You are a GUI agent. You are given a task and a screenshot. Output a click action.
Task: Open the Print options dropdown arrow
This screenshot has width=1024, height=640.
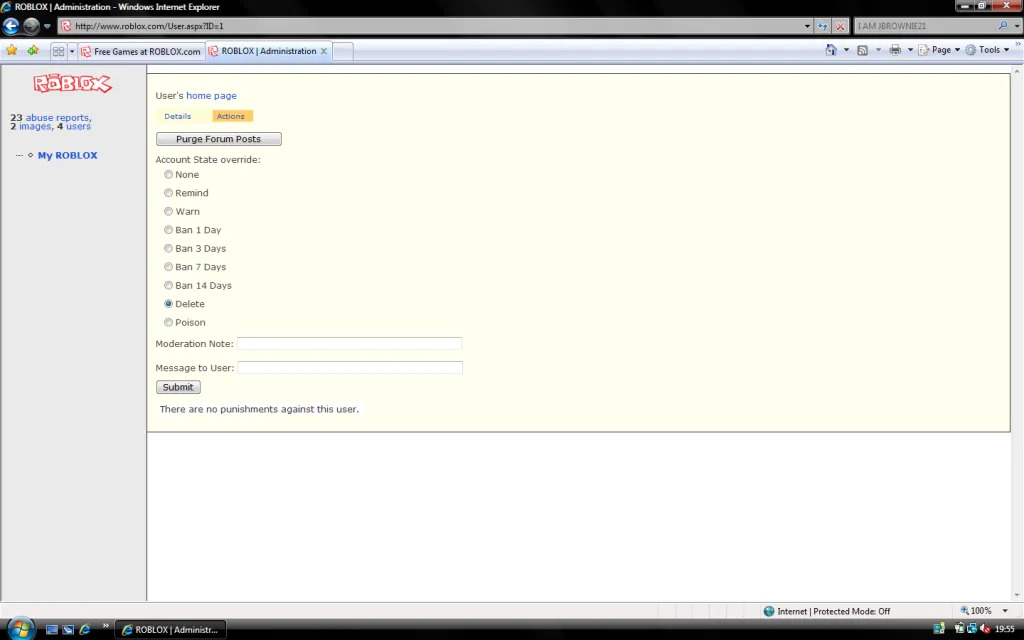pos(910,50)
